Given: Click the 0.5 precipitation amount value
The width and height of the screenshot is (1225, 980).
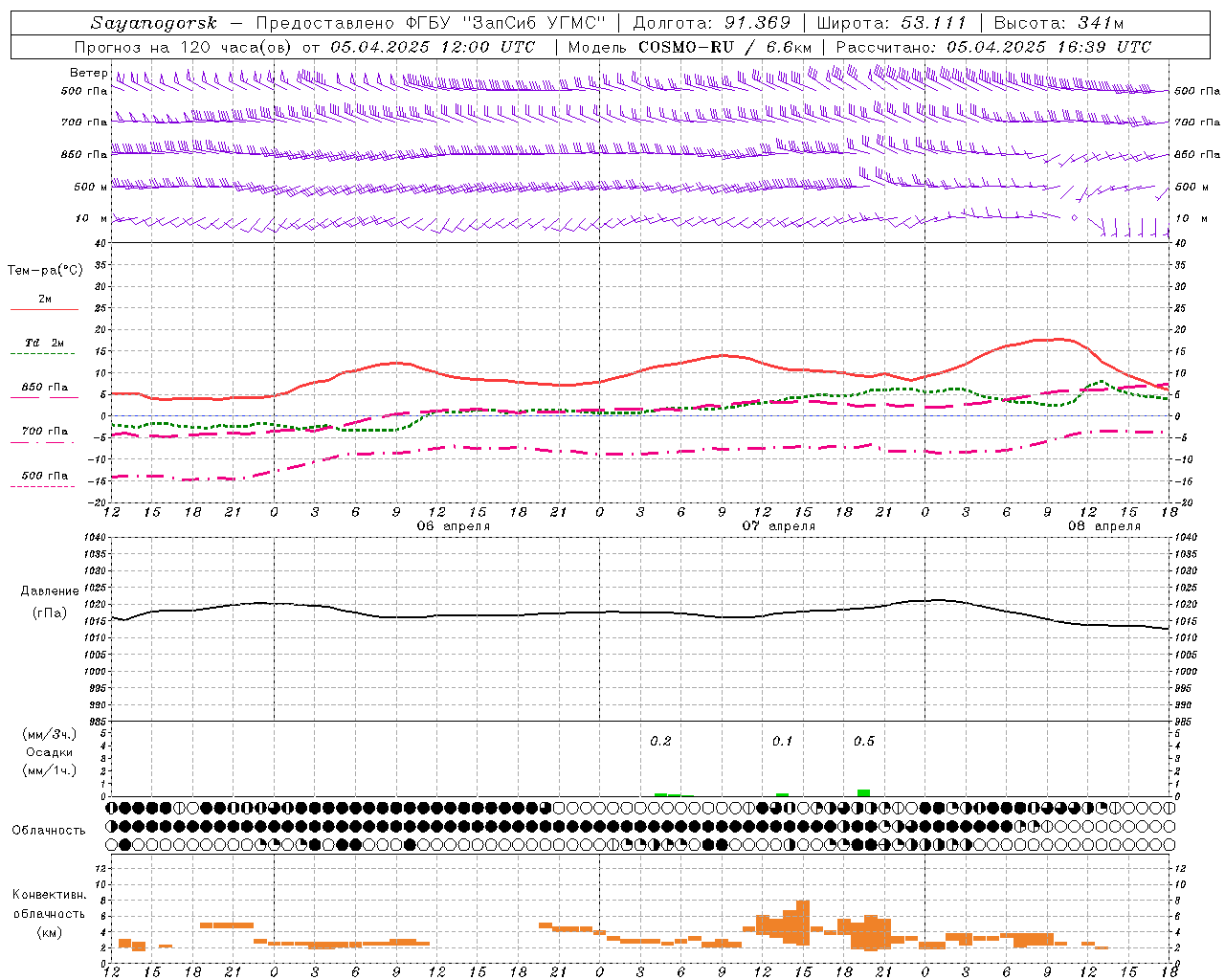Looking at the screenshot, I should (x=863, y=742).
